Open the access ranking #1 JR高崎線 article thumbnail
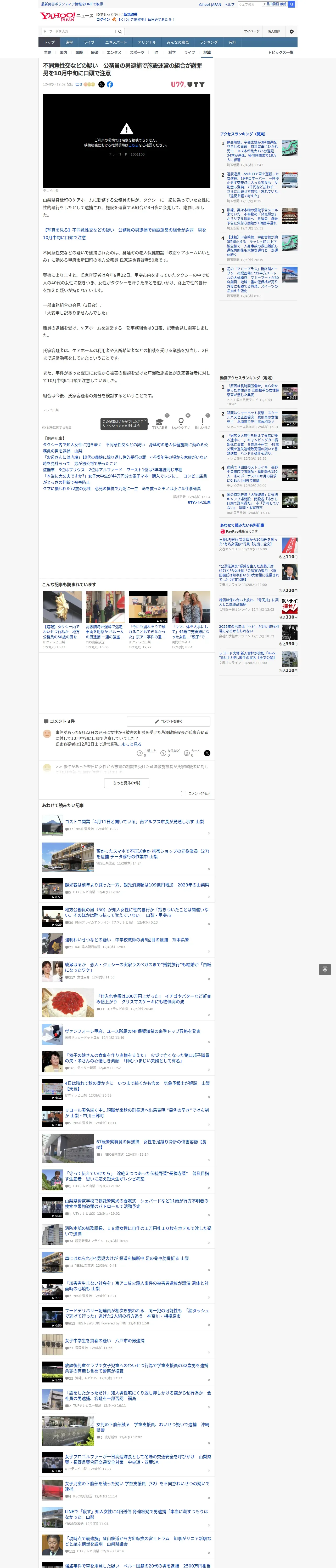Image resolution: width=336 pixels, height=1568 pixels. (x=290, y=148)
